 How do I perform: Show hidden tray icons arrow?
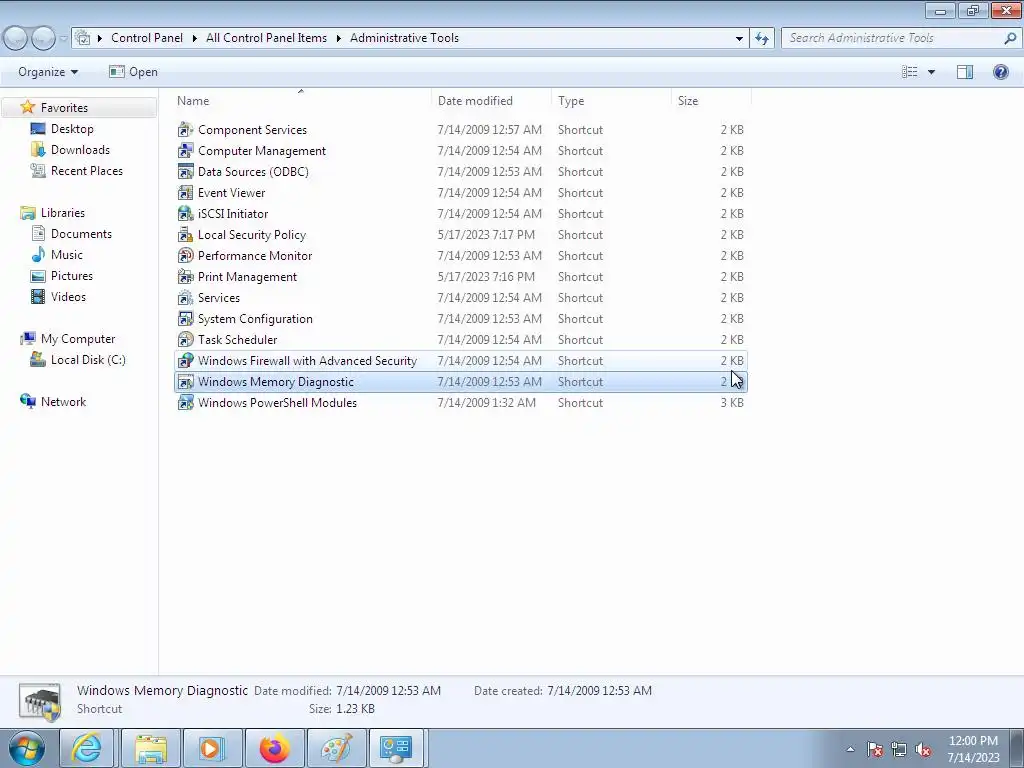click(850, 750)
